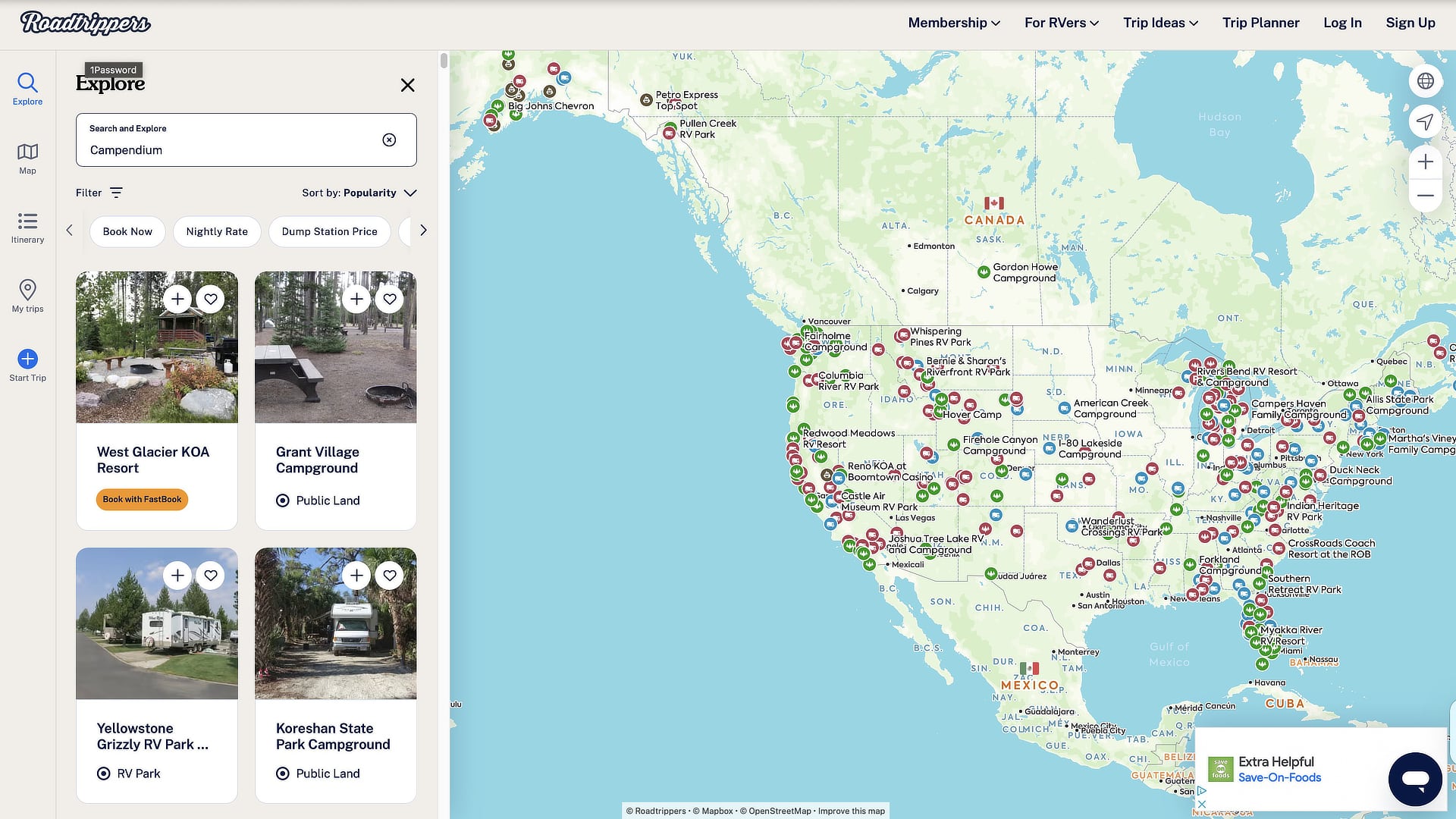Open the For RVers menu
Image resolution: width=1456 pixels, height=819 pixels.
tap(1061, 23)
